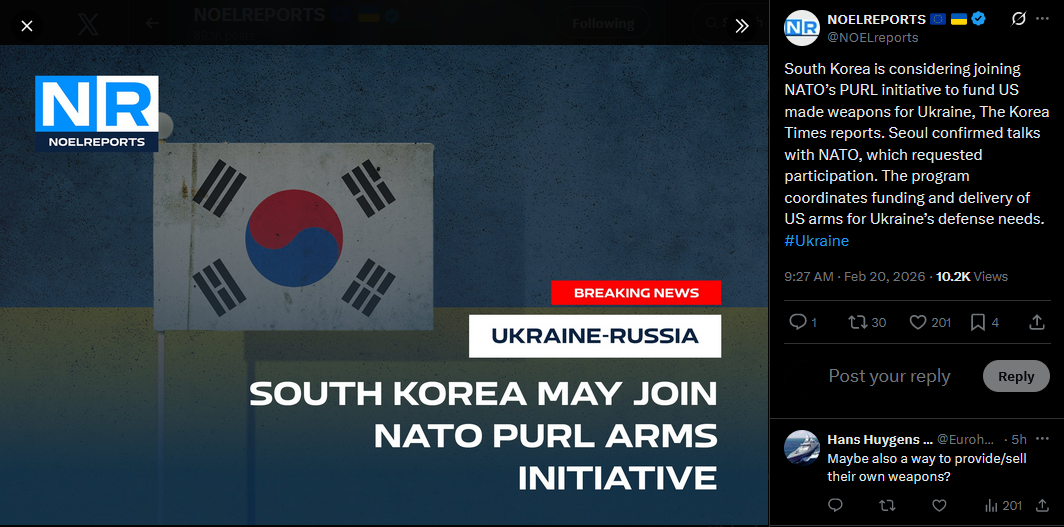View the 10.2K Views analytics

click(x=972, y=277)
